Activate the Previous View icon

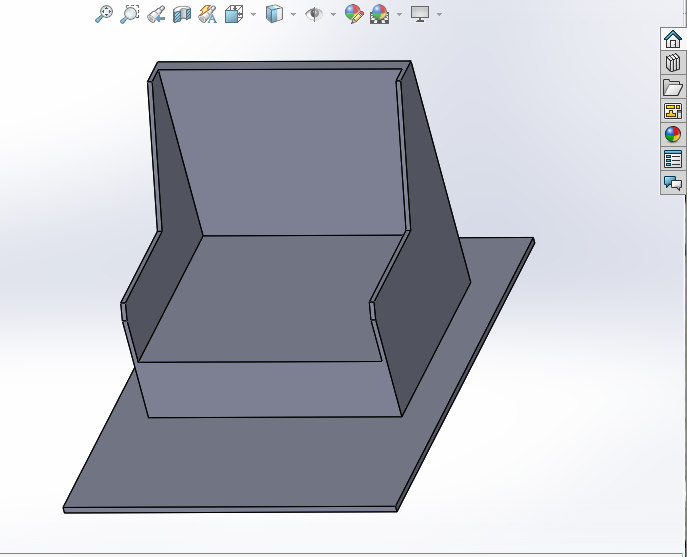pyautogui.click(x=156, y=14)
